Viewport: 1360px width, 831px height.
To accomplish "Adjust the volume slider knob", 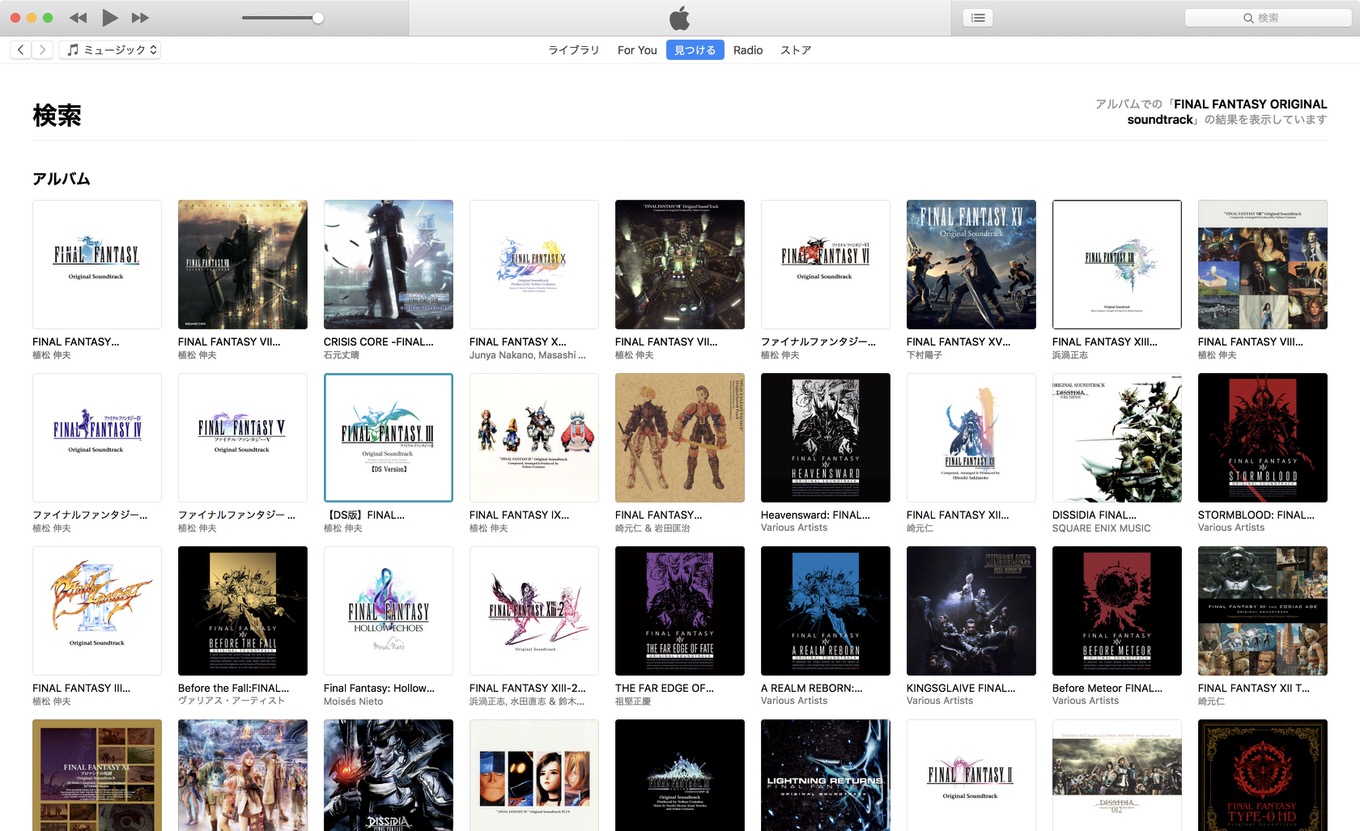I will tap(318, 18).
